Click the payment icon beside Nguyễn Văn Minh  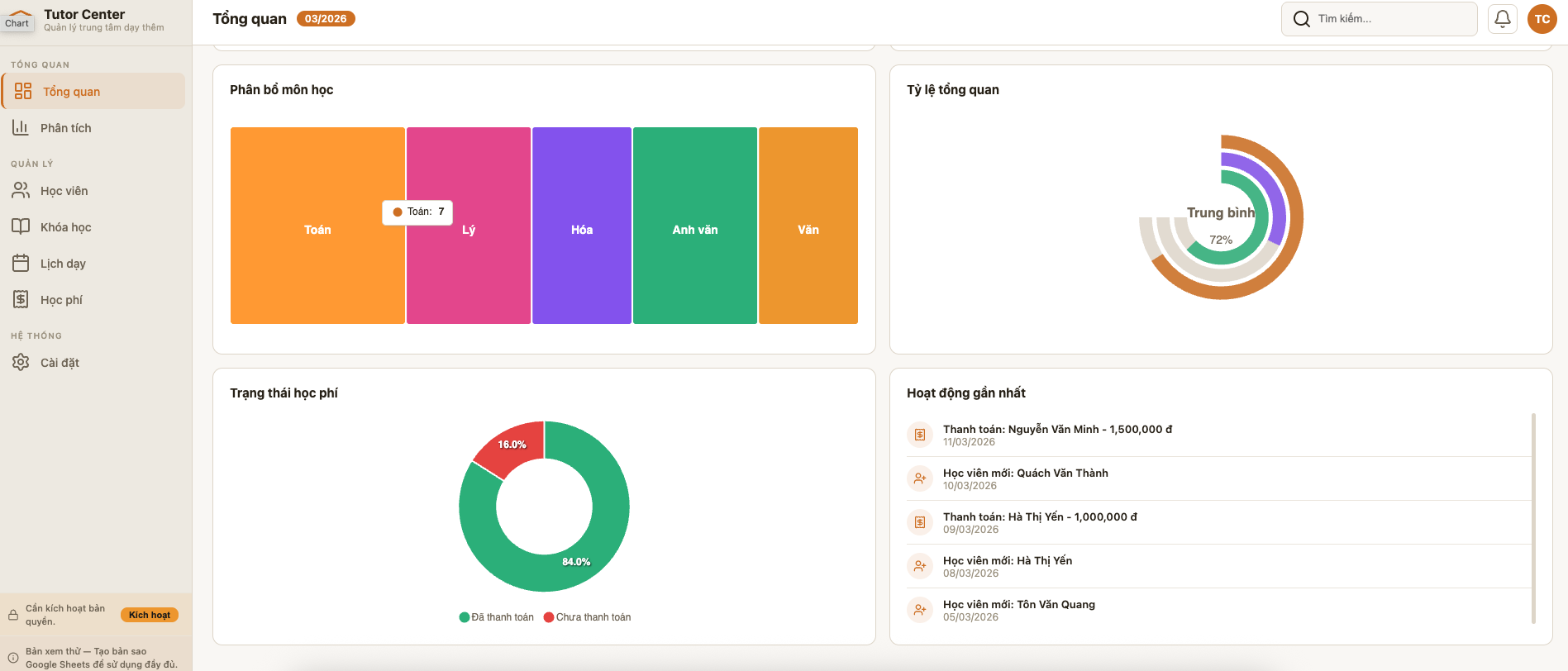[919, 435]
